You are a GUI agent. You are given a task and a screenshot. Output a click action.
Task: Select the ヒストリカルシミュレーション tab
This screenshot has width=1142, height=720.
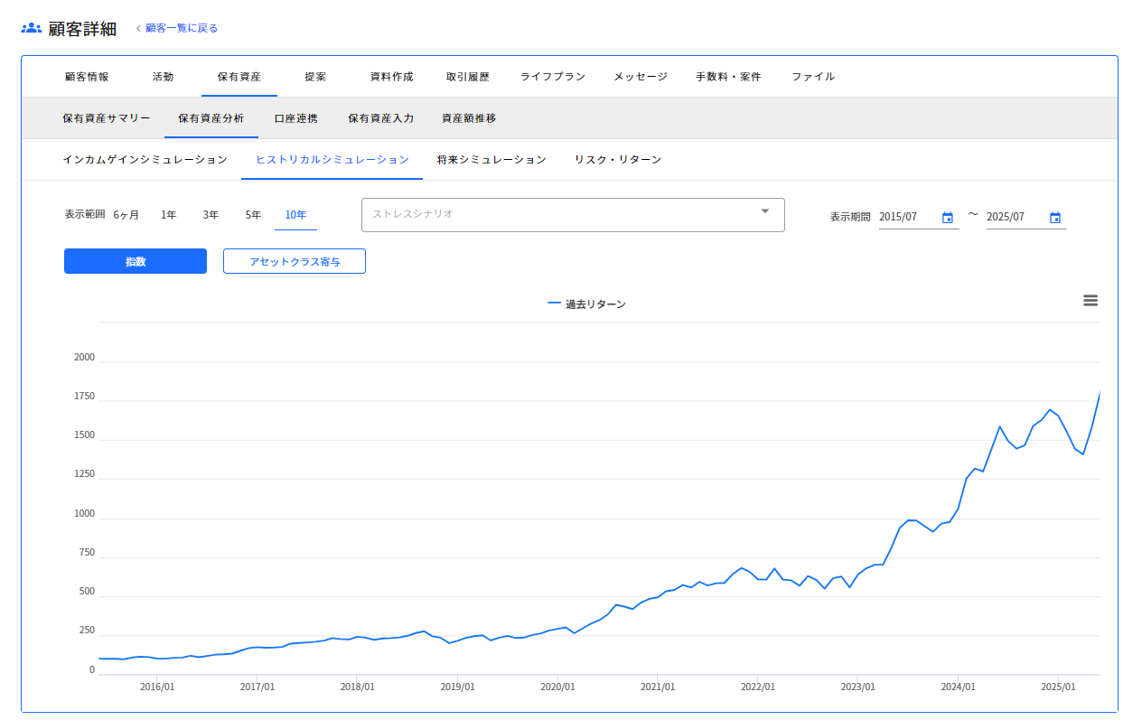[x=332, y=159]
